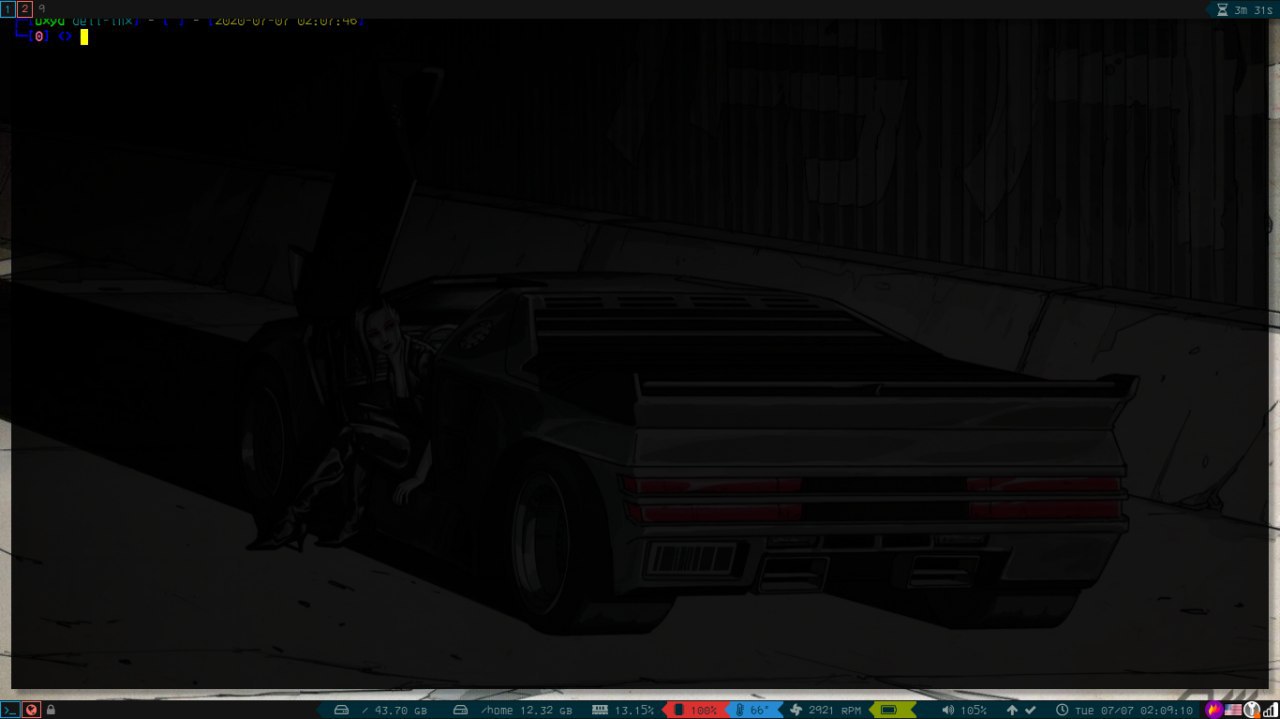Click the round tray icon beside the flag
Viewport: 1280px width, 719px height.
click(x=1251, y=710)
